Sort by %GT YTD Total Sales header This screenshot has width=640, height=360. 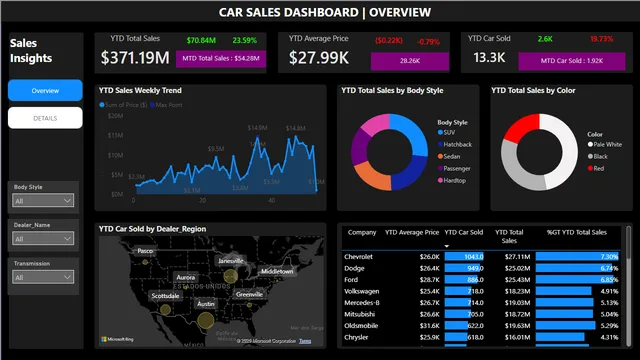[577, 232]
